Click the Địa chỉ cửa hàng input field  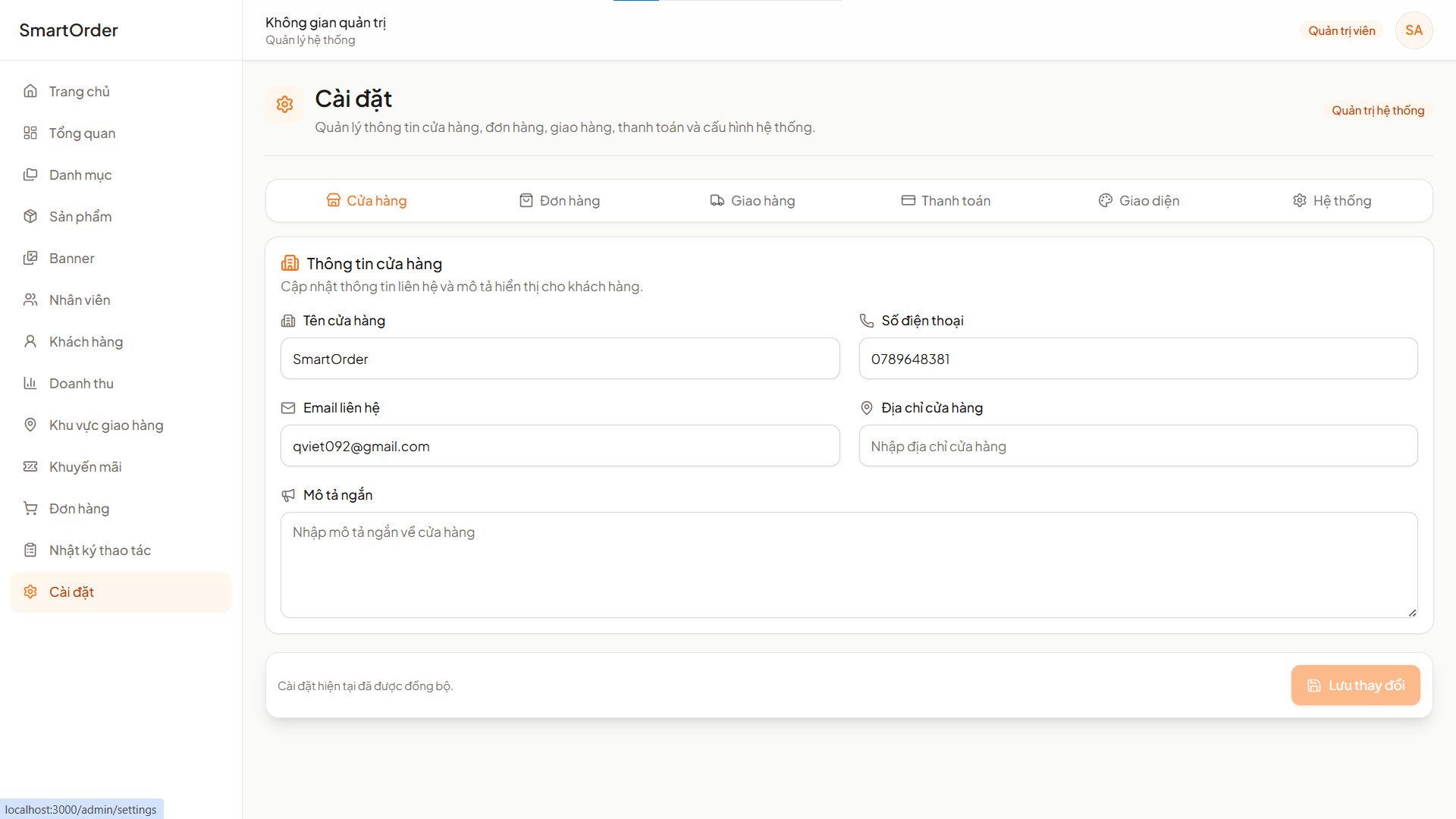1138,446
